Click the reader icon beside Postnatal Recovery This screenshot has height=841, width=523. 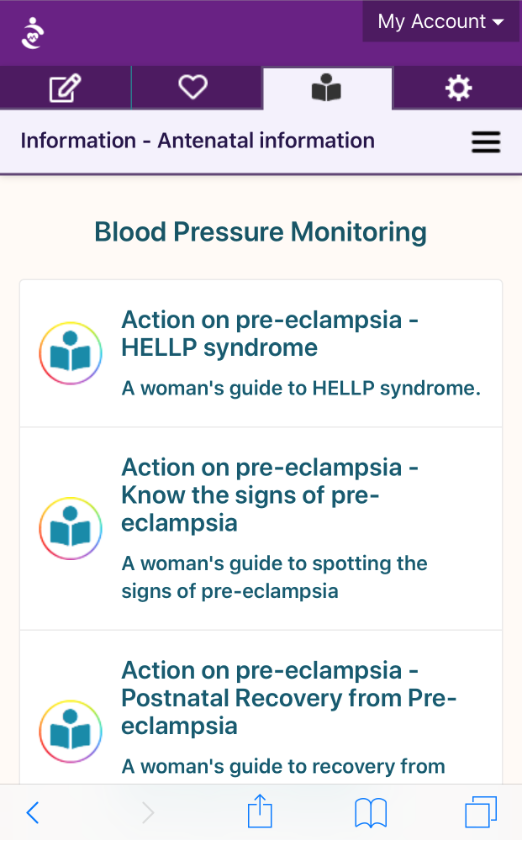point(70,731)
